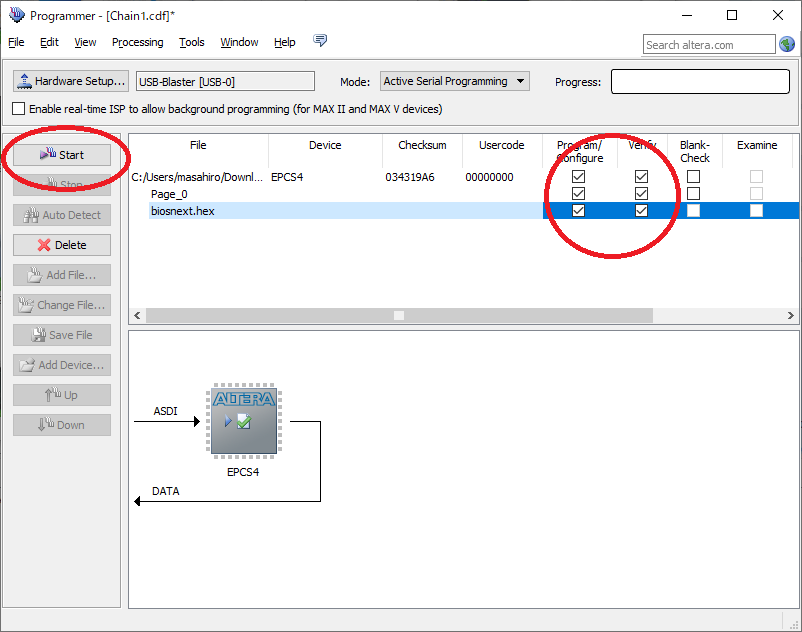Click the Delete button
Viewport: 802px width, 632px height.
tap(62, 245)
